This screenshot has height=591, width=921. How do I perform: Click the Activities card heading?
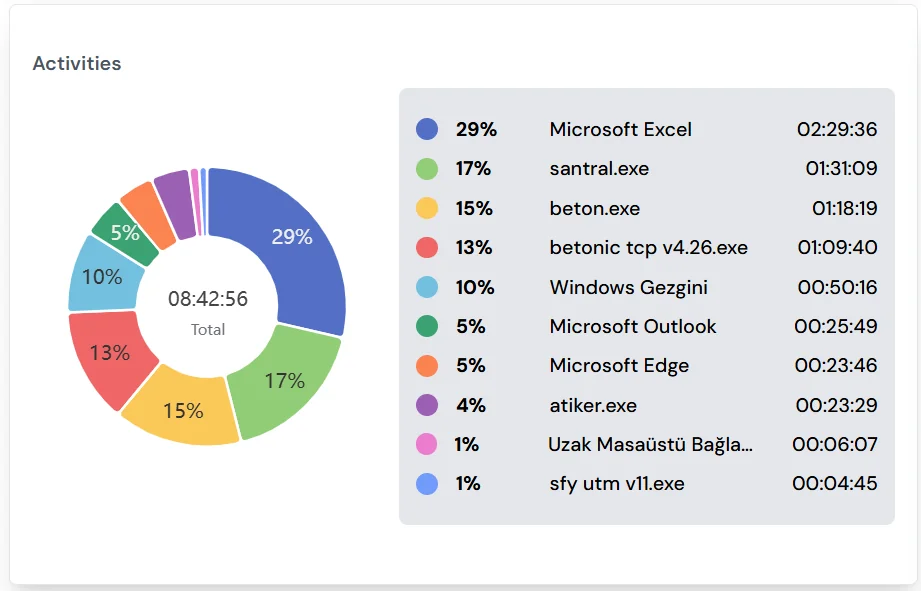77,63
